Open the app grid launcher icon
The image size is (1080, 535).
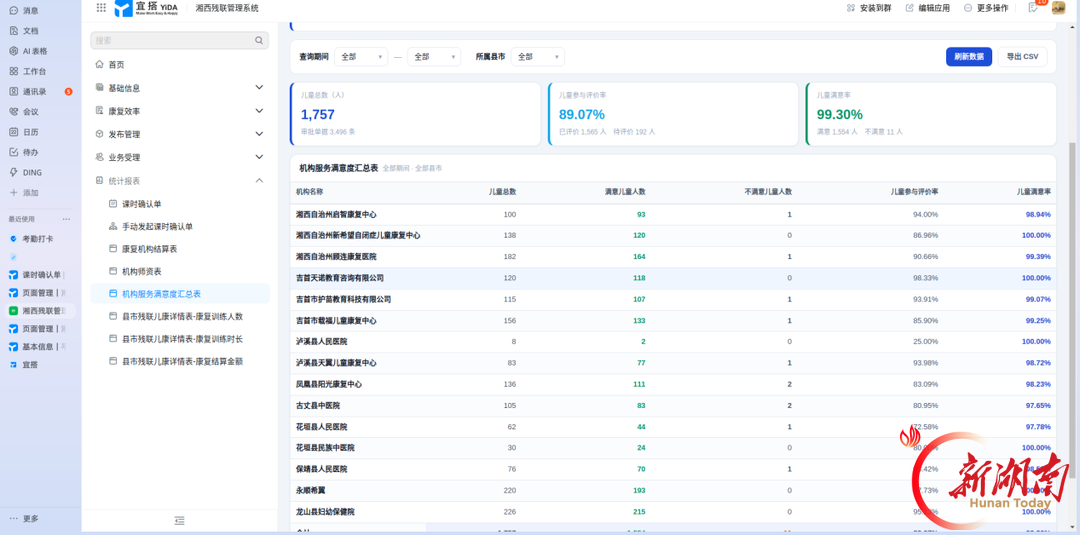click(x=101, y=8)
